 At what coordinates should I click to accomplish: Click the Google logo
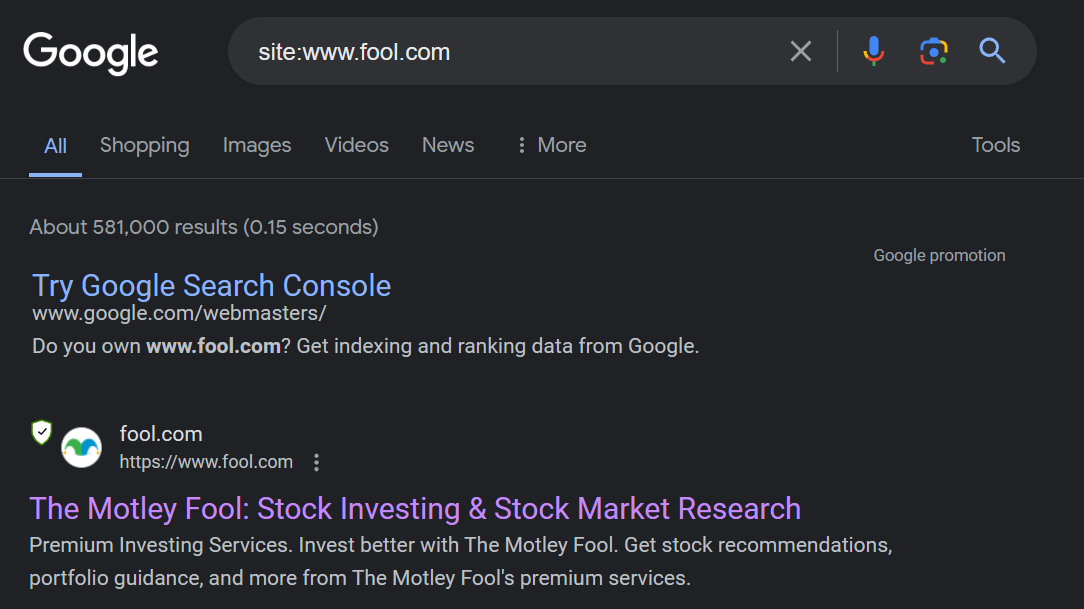(x=91, y=52)
